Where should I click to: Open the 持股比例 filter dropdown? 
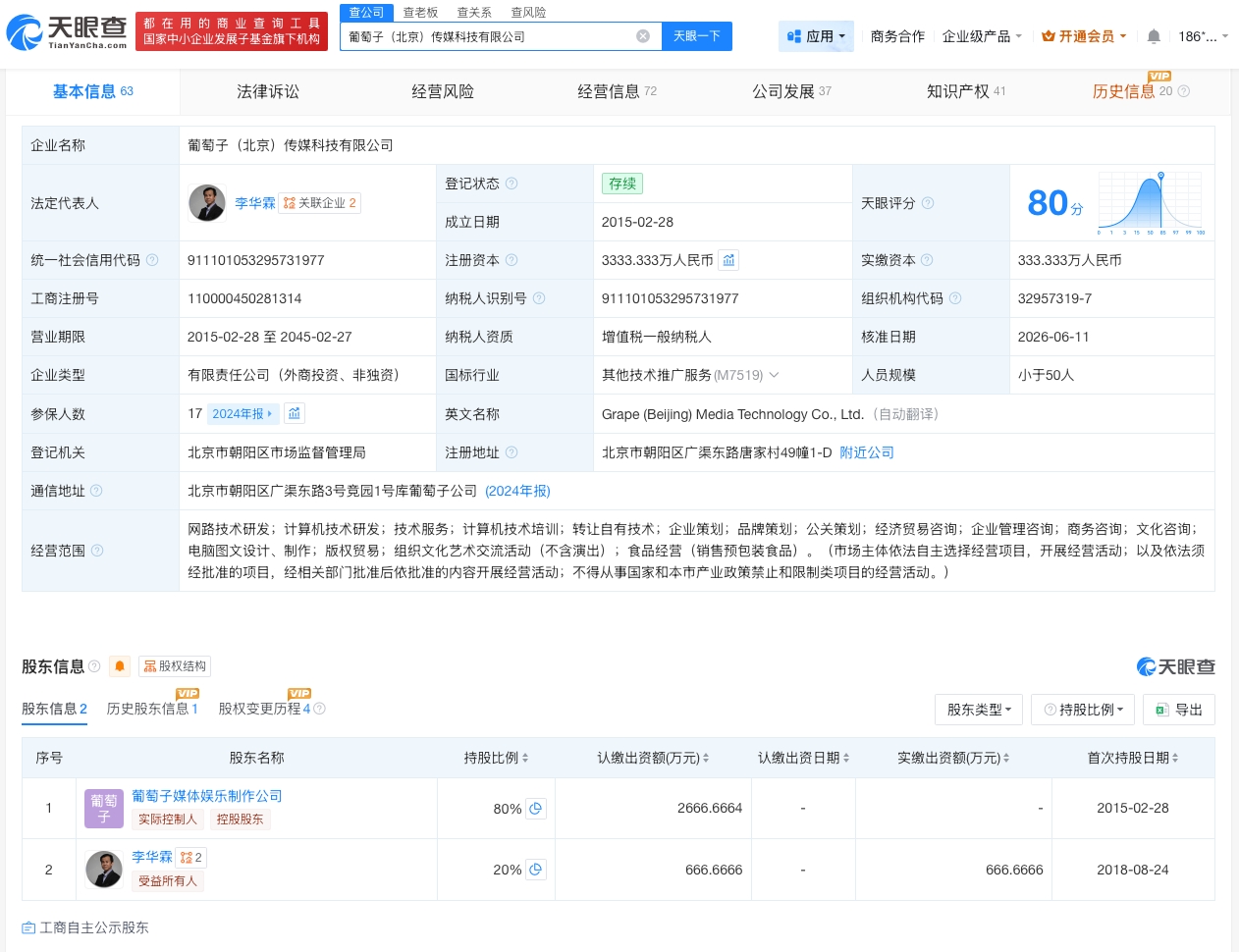pyautogui.click(x=1083, y=710)
